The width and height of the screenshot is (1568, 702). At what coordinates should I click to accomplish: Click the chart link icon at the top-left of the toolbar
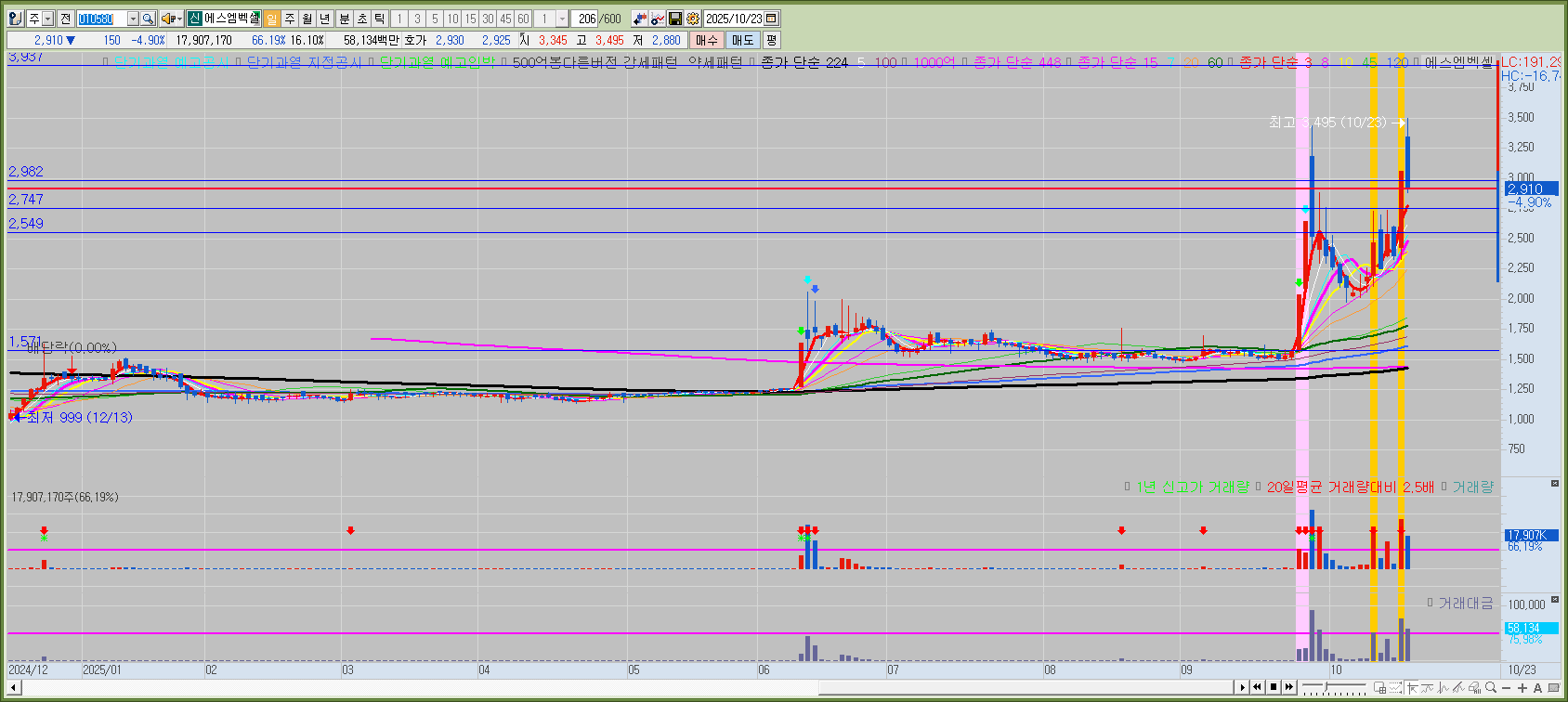click(x=15, y=19)
